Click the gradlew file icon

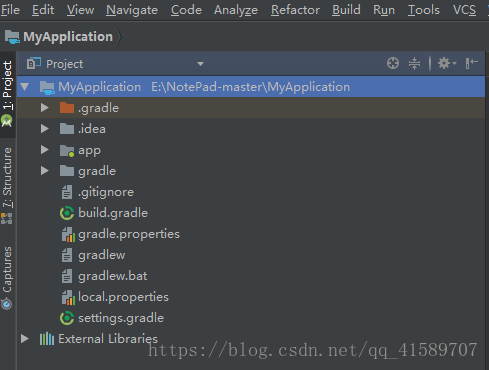coord(67,255)
